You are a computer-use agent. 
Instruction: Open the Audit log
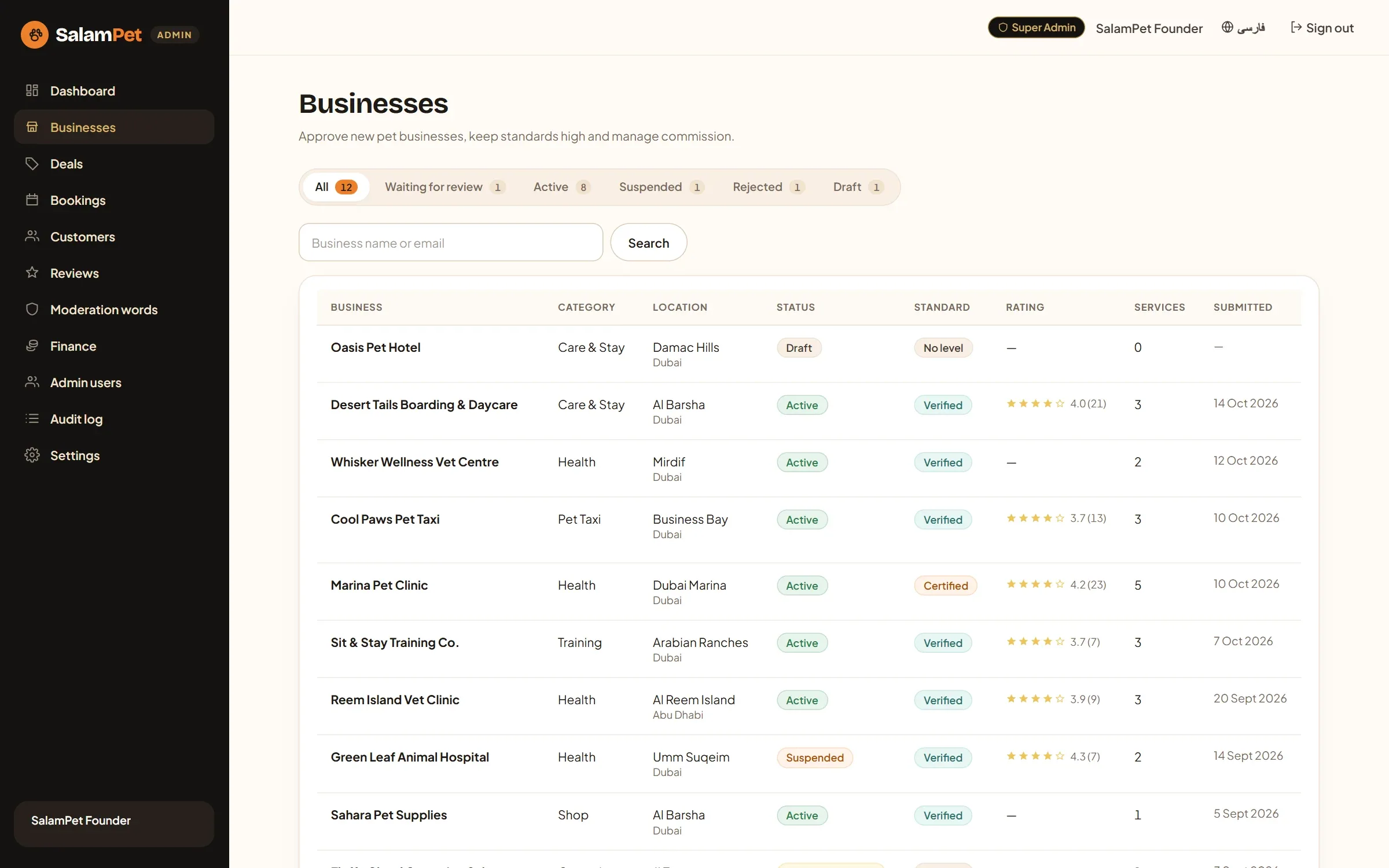point(114,419)
